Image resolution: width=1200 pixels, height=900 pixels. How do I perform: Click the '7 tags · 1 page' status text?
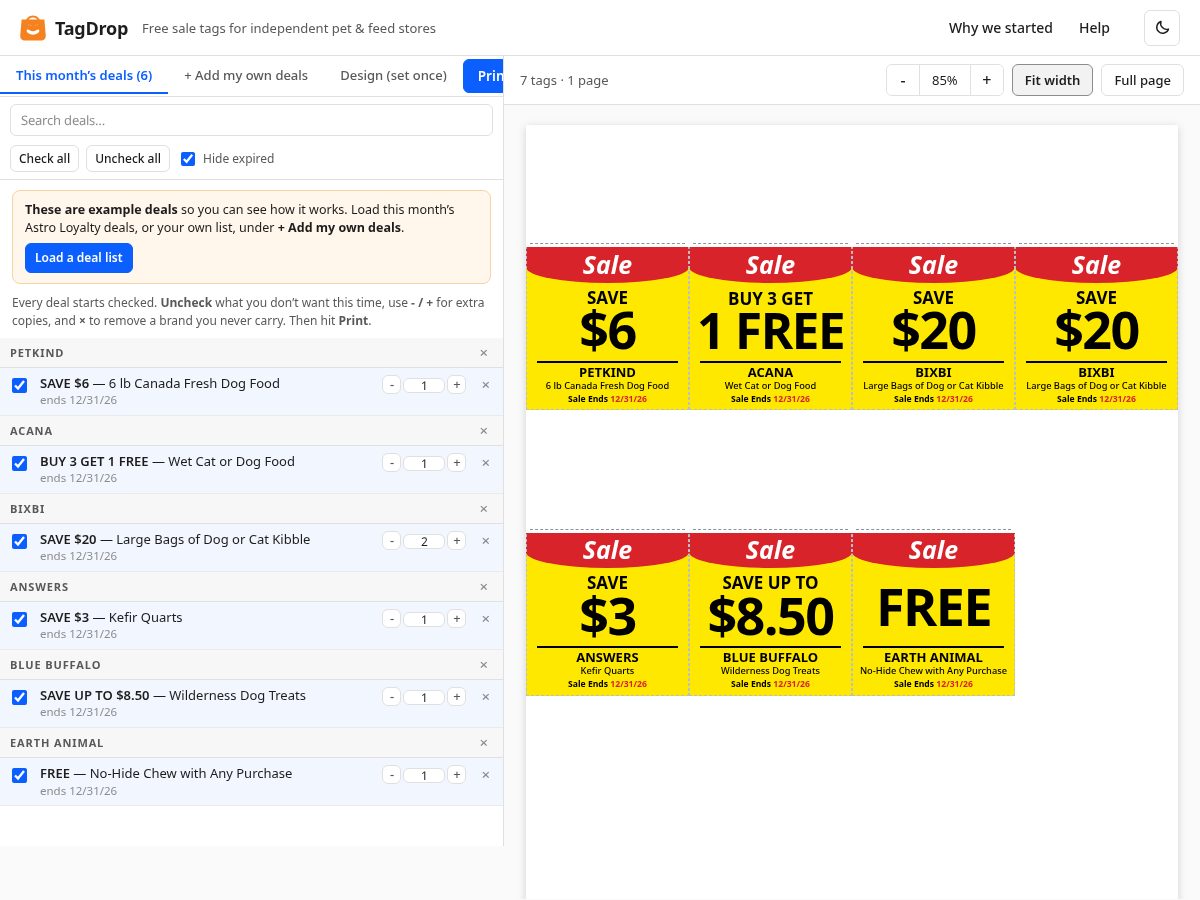(x=564, y=80)
